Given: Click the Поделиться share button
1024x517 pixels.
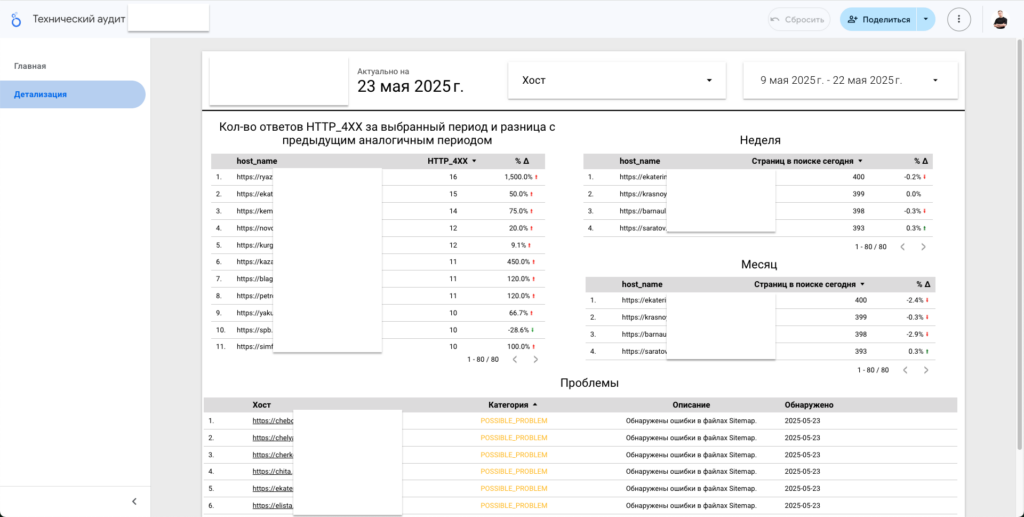Looking at the screenshot, I should 878,20.
